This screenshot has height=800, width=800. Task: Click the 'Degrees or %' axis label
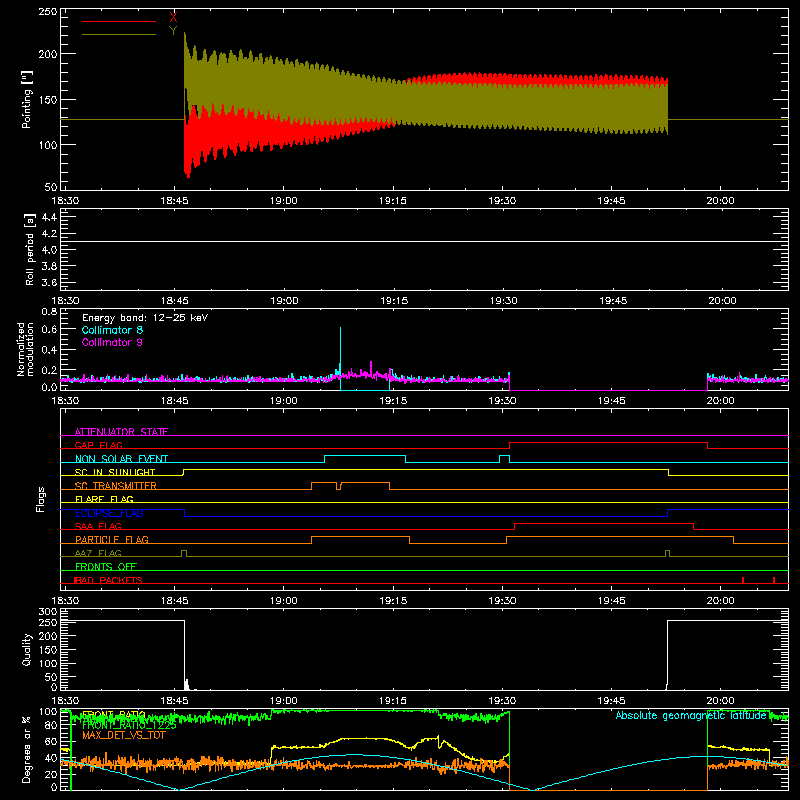[x=27, y=749]
